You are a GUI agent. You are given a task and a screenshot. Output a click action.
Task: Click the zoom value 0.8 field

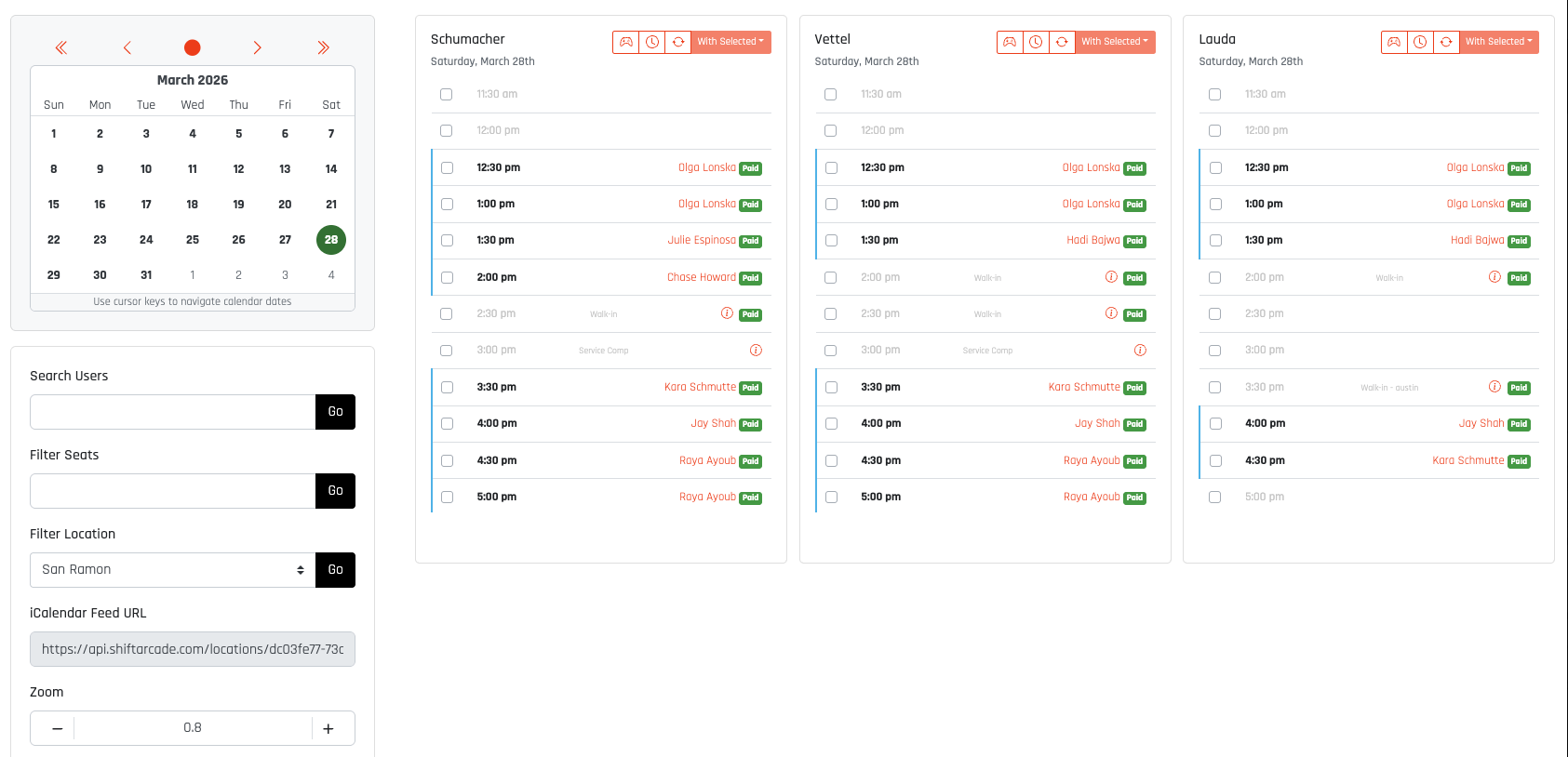pyautogui.click(x=193, y=728)
